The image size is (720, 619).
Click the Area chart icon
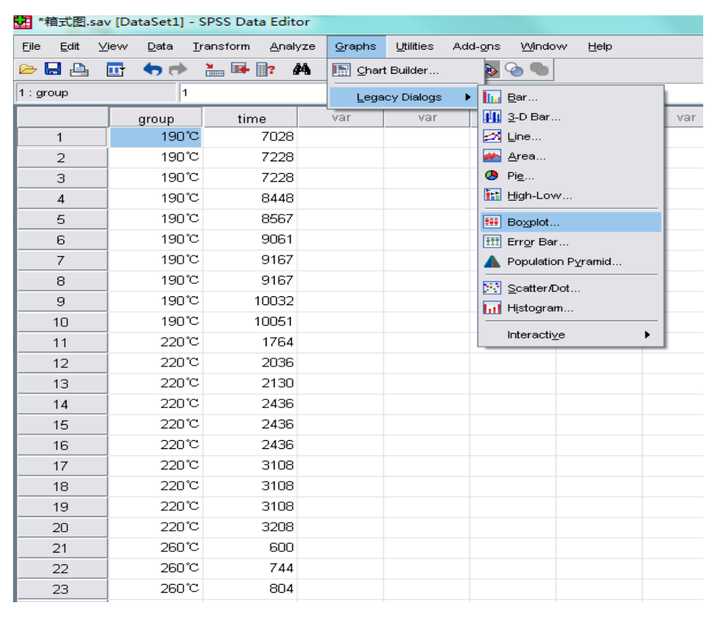(x=492, y=156)
